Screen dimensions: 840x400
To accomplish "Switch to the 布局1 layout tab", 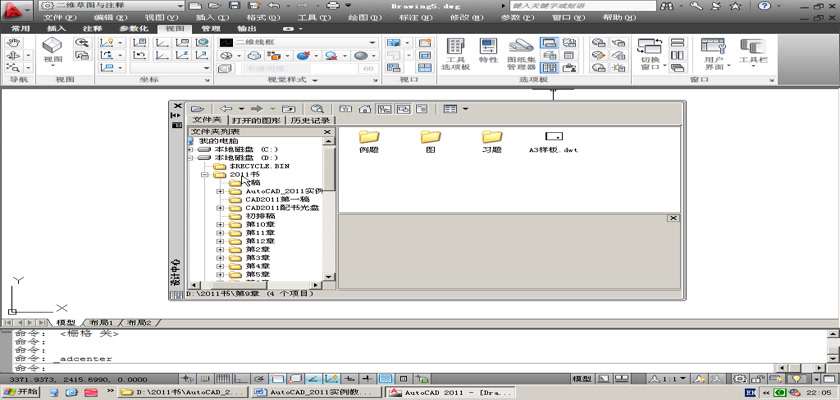I will click(x=101, y=323).
